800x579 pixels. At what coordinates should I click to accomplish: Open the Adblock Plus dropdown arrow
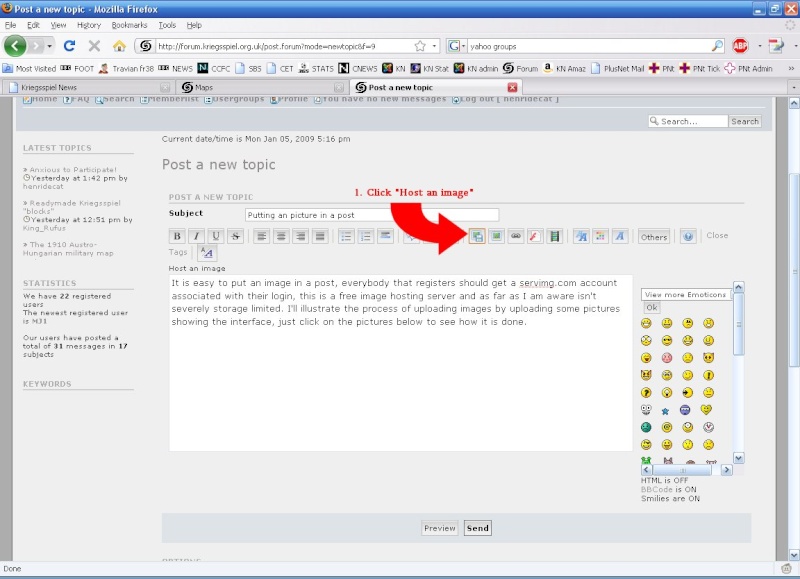click(x=759, y=46)
